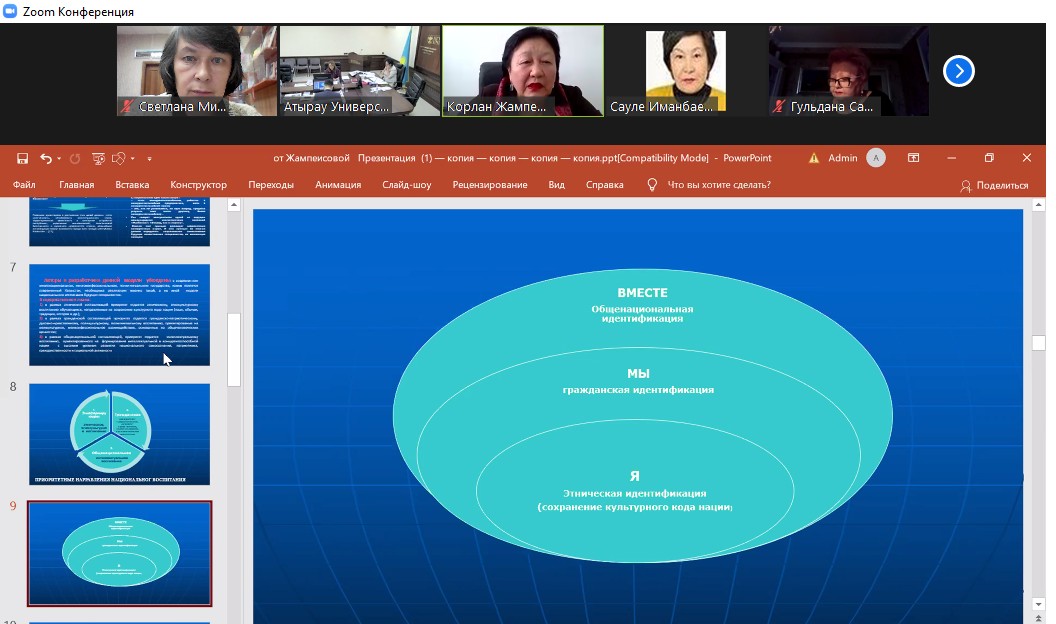Click main slide area scroll up arrow
Viewport: 1056px width, 624px height.
(1038, 205)
